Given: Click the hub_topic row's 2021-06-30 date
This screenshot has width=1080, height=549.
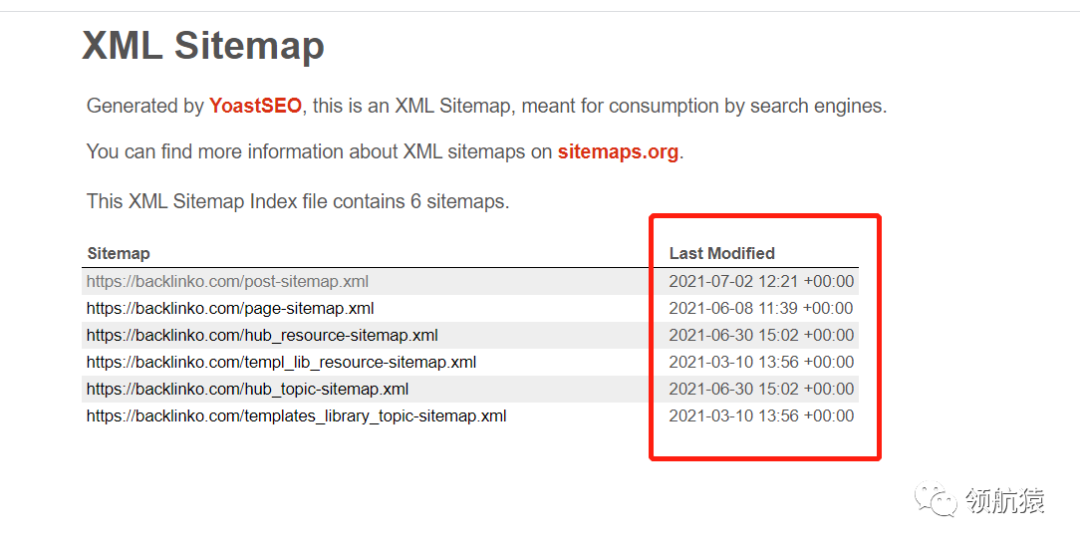Looking at the screenshot, I should (x=761, y=390).
